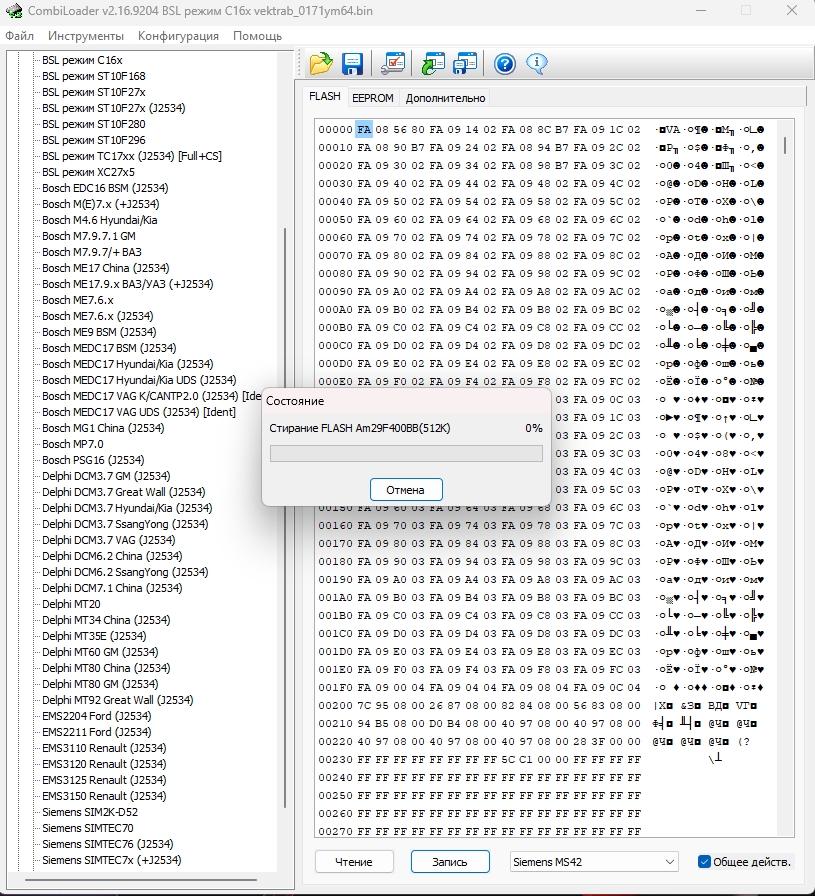
Task: Click the load configuration icon with green arrow
Action: pyautogui.click(x=434, y=64)
